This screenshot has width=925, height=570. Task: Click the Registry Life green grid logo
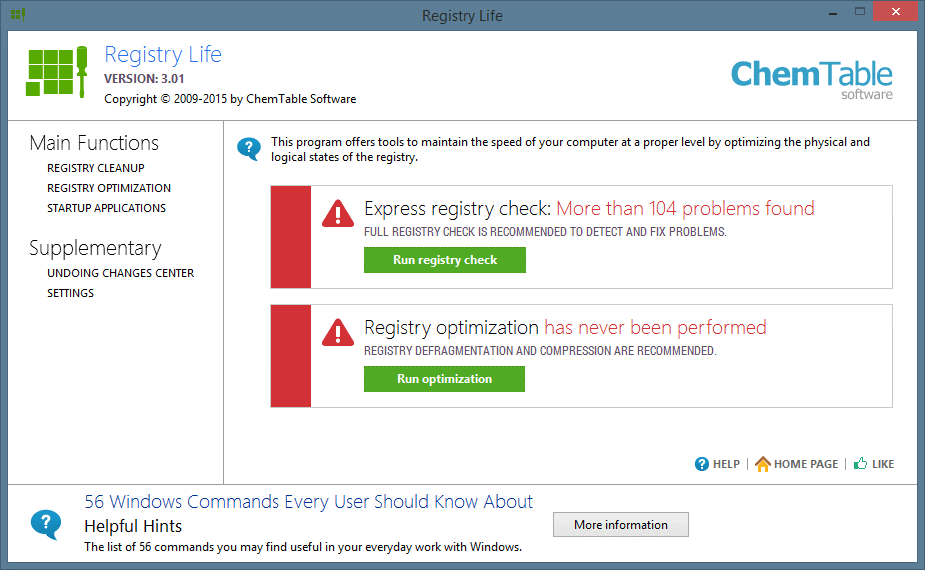pyautogui.click(x=57, y=72)
